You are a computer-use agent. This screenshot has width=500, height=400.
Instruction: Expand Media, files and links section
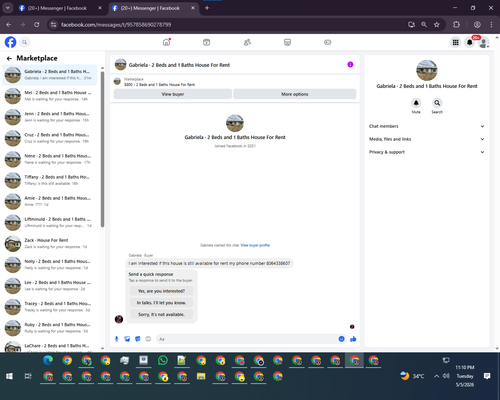pos(426,139)
